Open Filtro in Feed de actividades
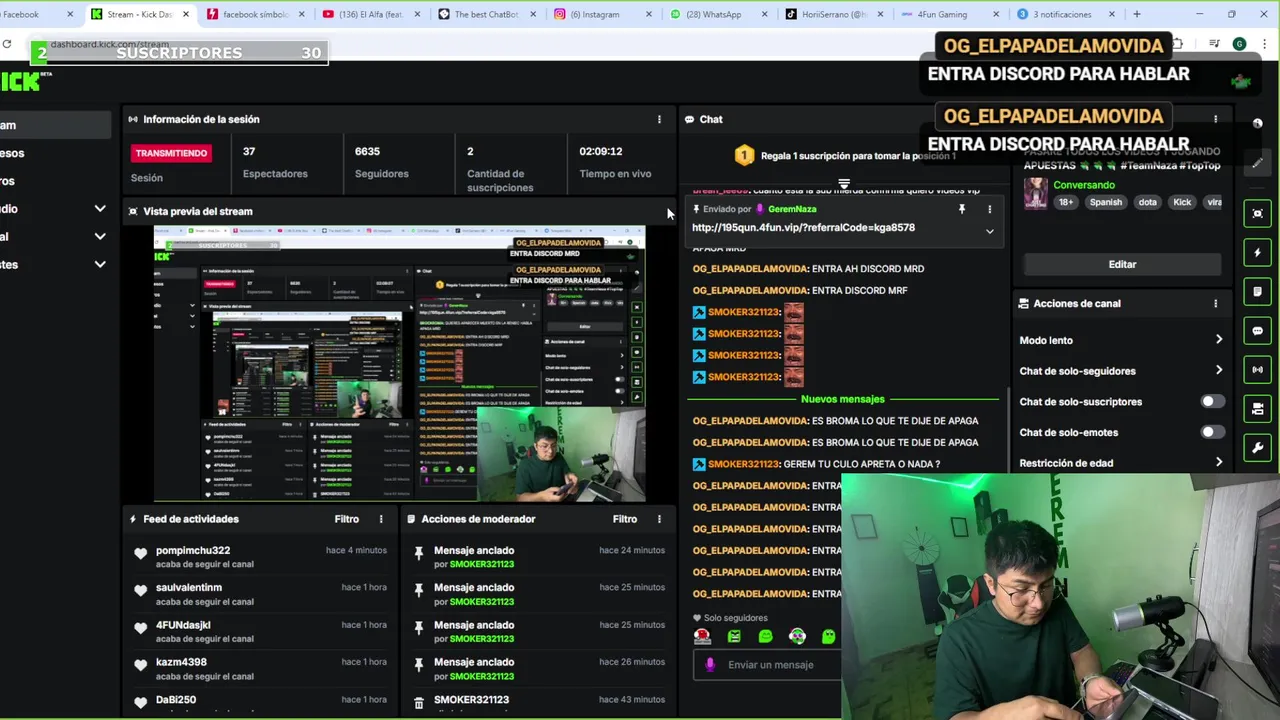 (x=347, y=519)
